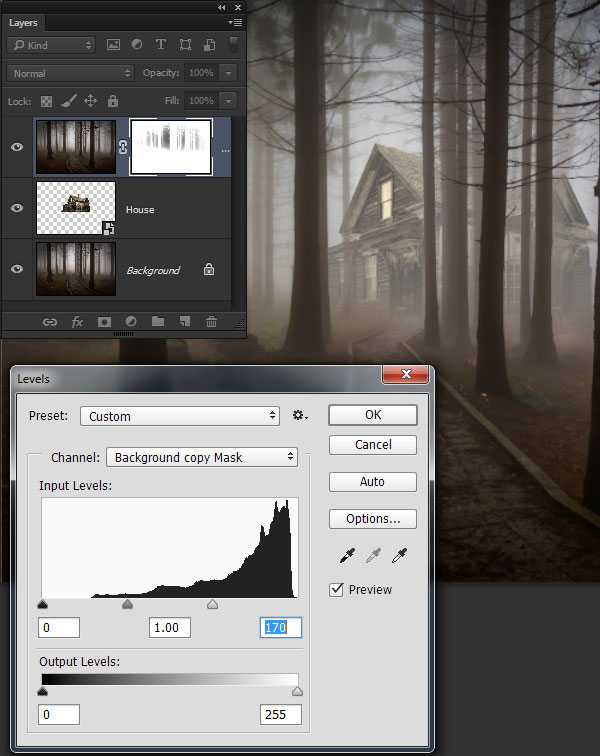Lock image pixels brush icon

(68, 101)
